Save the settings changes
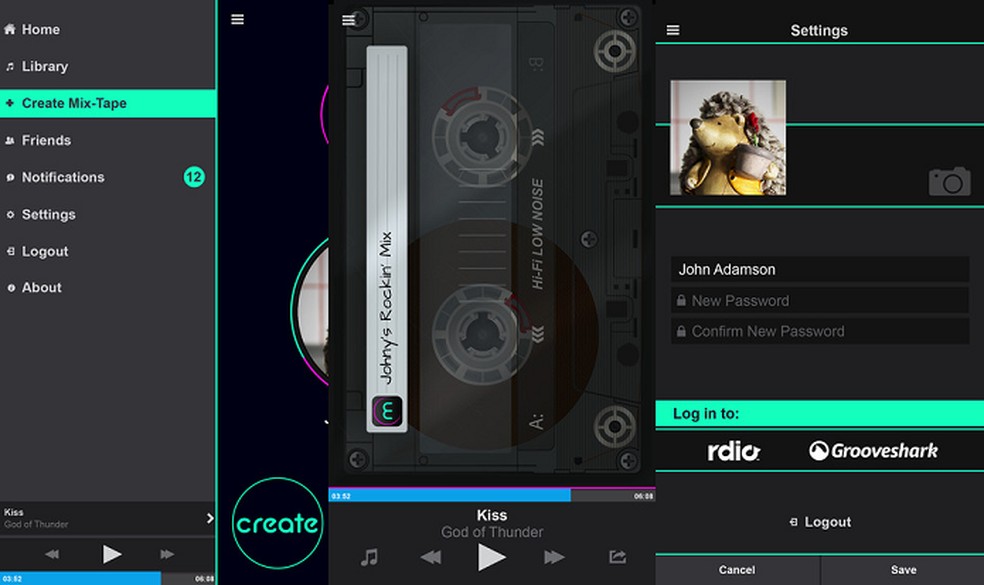The width and height of the screenshot is (984, 585). (901, 569)
